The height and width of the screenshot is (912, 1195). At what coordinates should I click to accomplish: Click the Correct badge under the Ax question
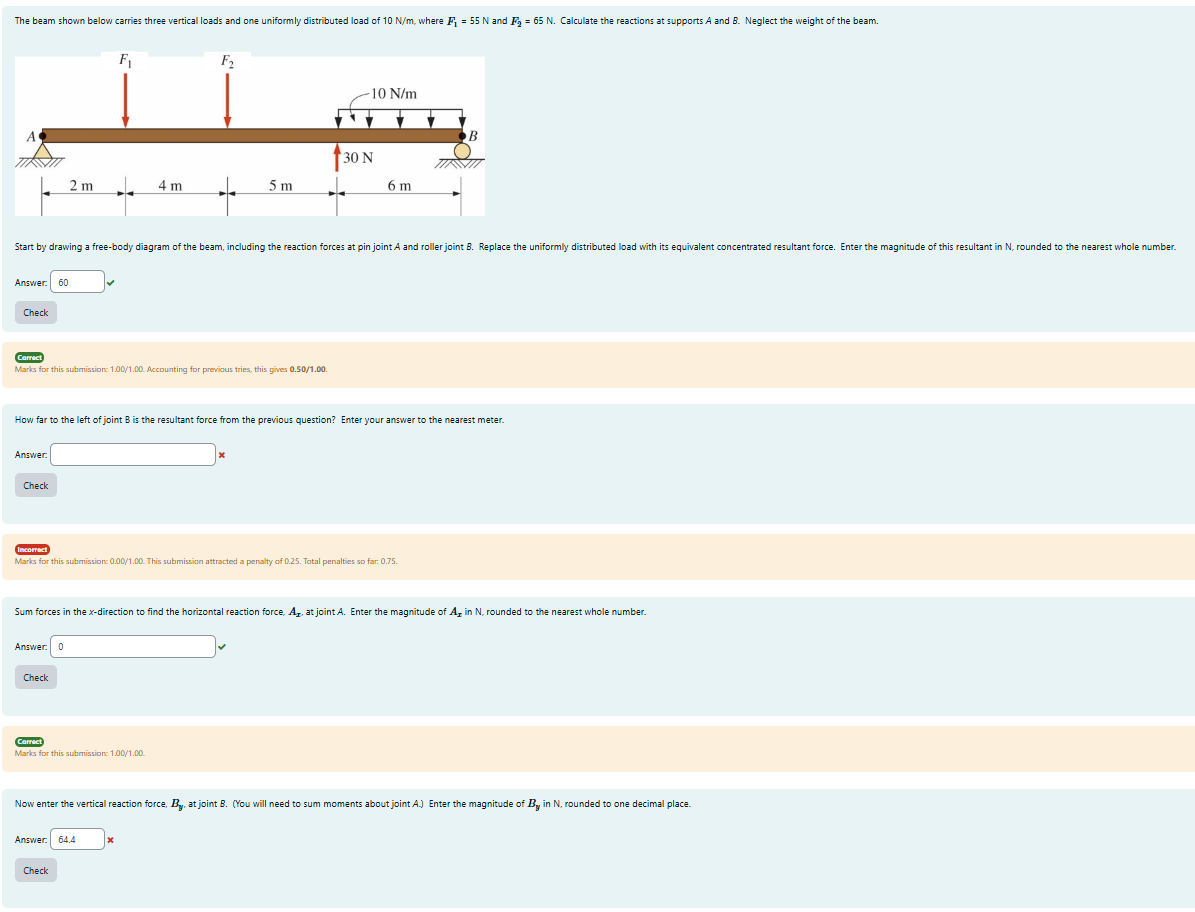pyautogui.click(x=30, y=741)
